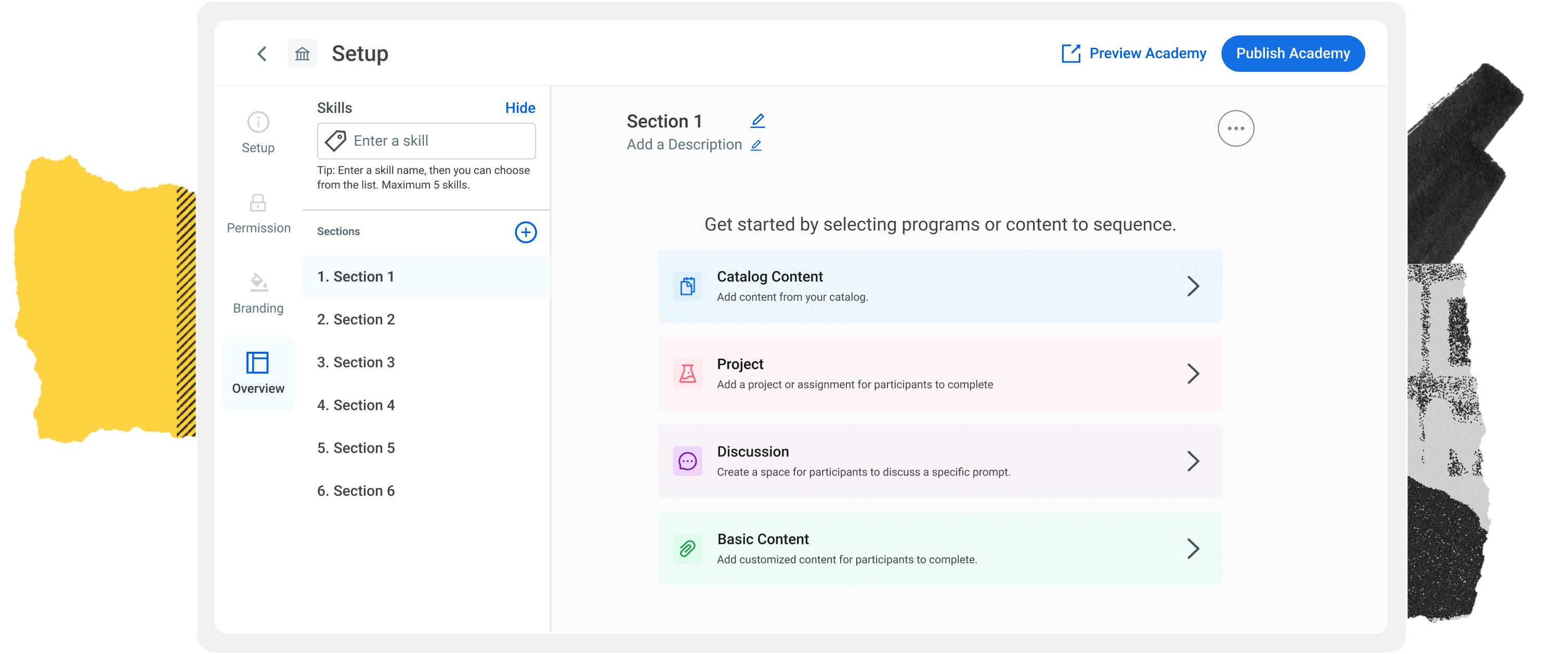Click the Project flask icon

click(x=687, y=373)
